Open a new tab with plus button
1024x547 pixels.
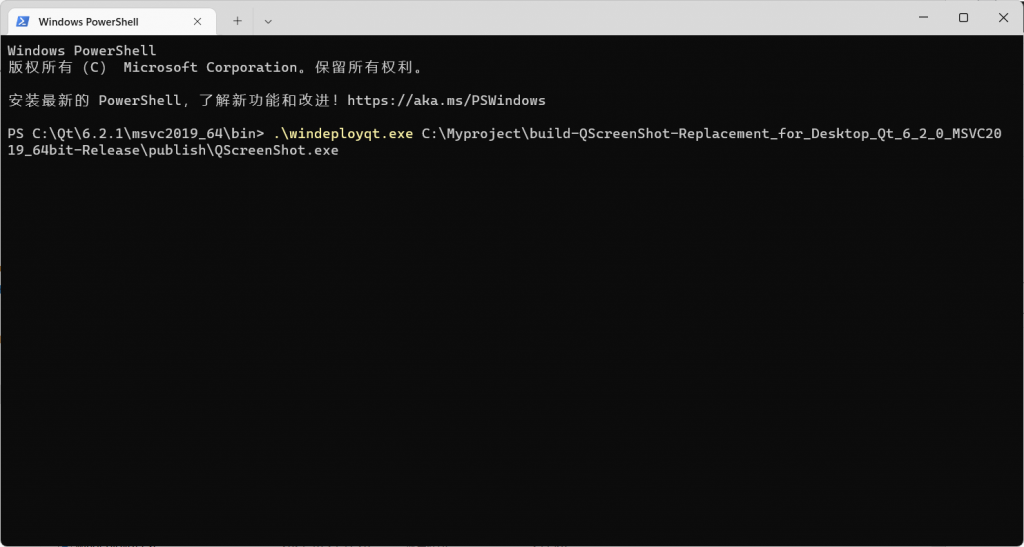point(237,20)
